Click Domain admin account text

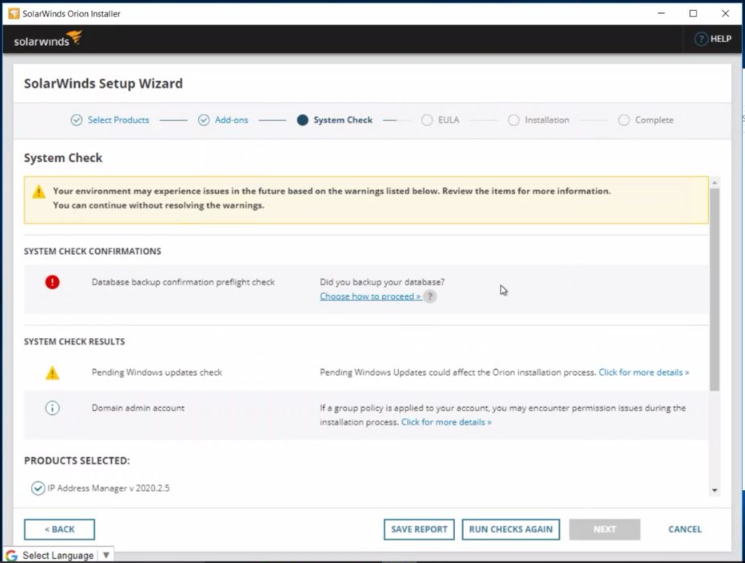click(138, 408)
